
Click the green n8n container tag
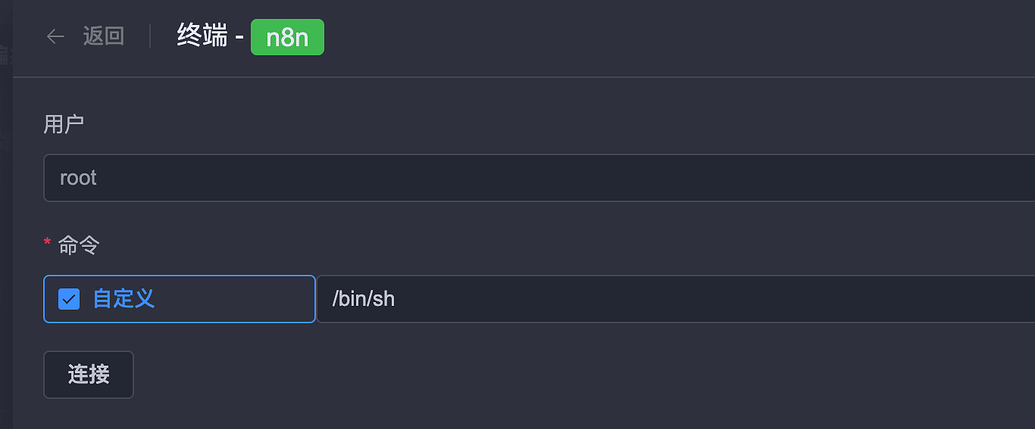click(x=287, y=37)
